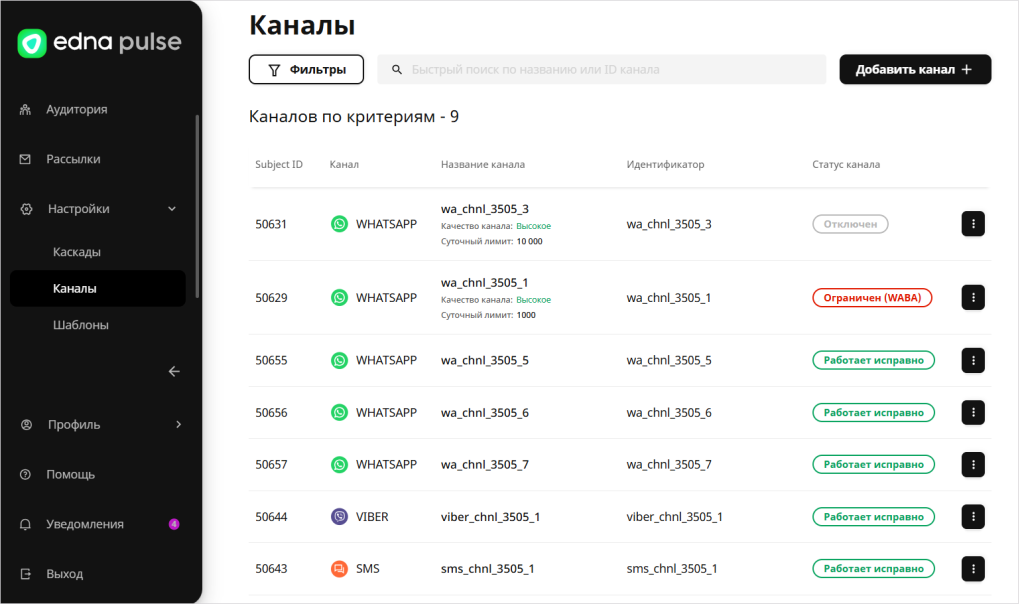Click the notifications badge showing 4
Screen dimensions: 1024x604
click(x=174, y=524)
